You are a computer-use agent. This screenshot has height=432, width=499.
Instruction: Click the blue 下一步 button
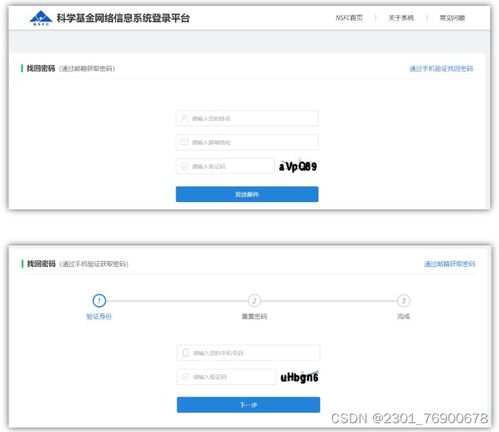pos(248,405)
